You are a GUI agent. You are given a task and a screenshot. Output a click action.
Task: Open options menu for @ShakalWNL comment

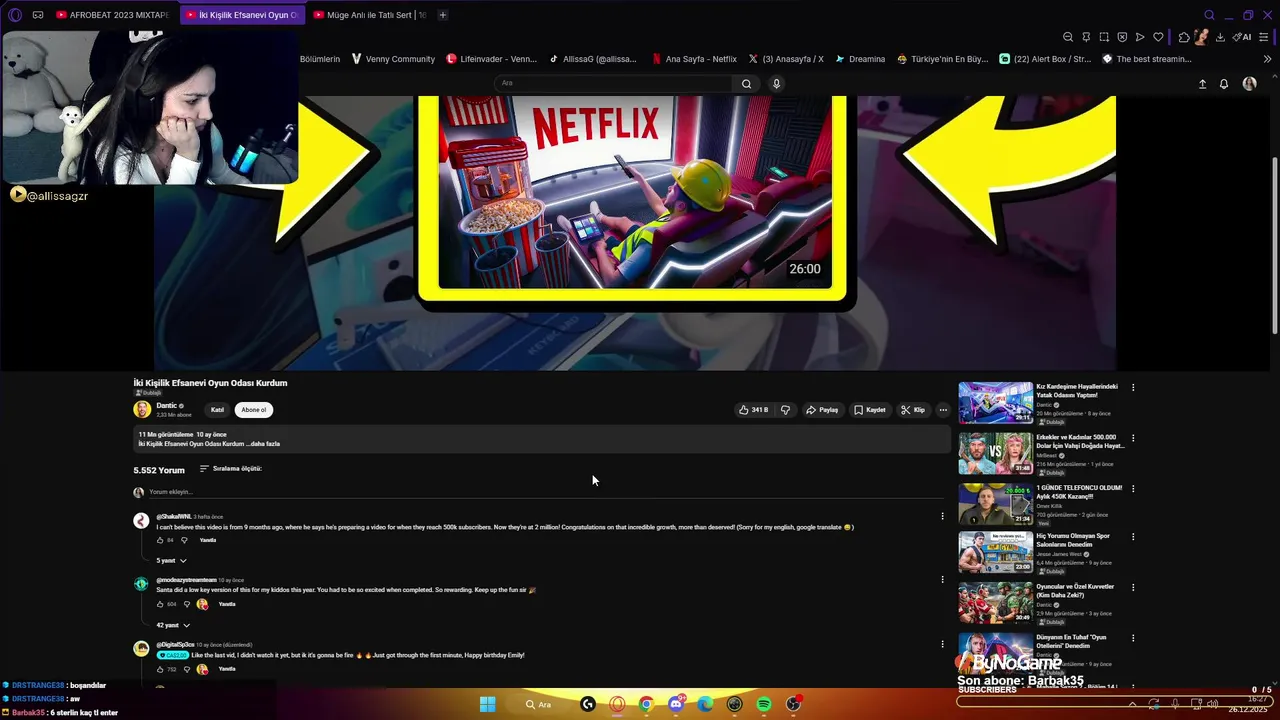942,516
